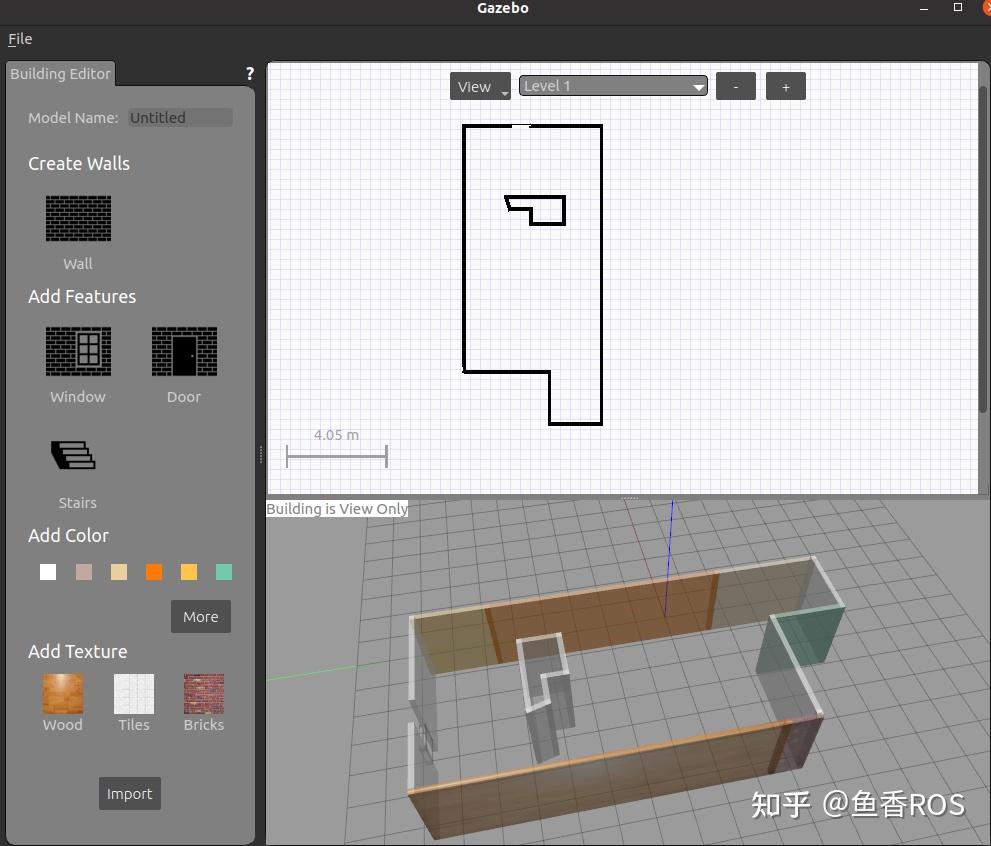991x846 pixels.
Task: Apply the Wood texture
Action: pyautogui.click(x=62, y=694)
